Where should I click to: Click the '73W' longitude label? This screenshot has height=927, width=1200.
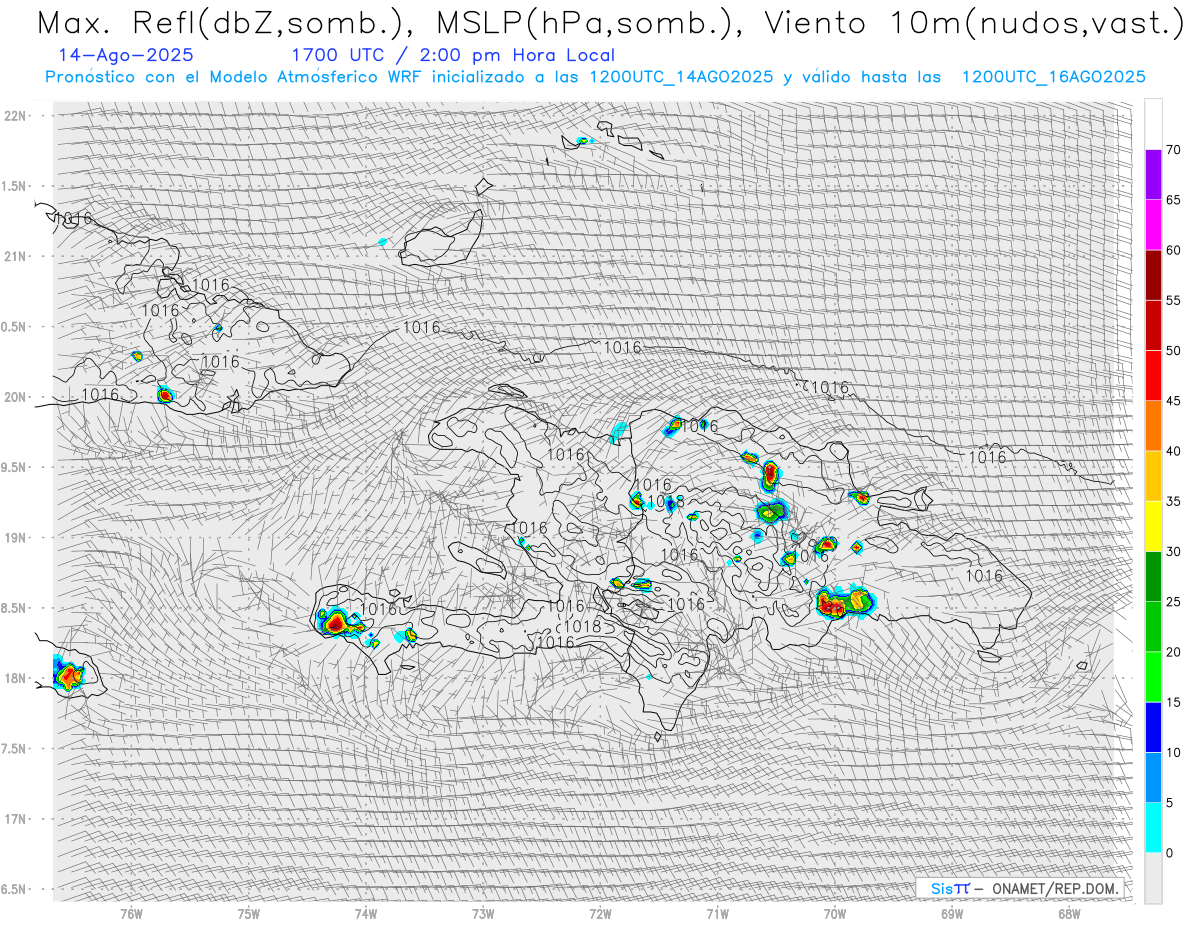(483, 913)
